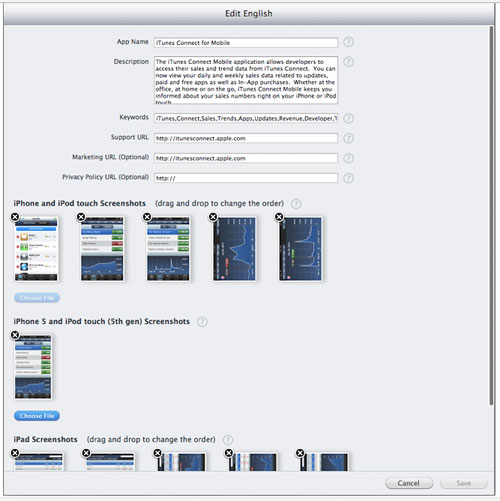
Task: Click the 'iPad Screenshots' heading
Action: pos(45,440)
